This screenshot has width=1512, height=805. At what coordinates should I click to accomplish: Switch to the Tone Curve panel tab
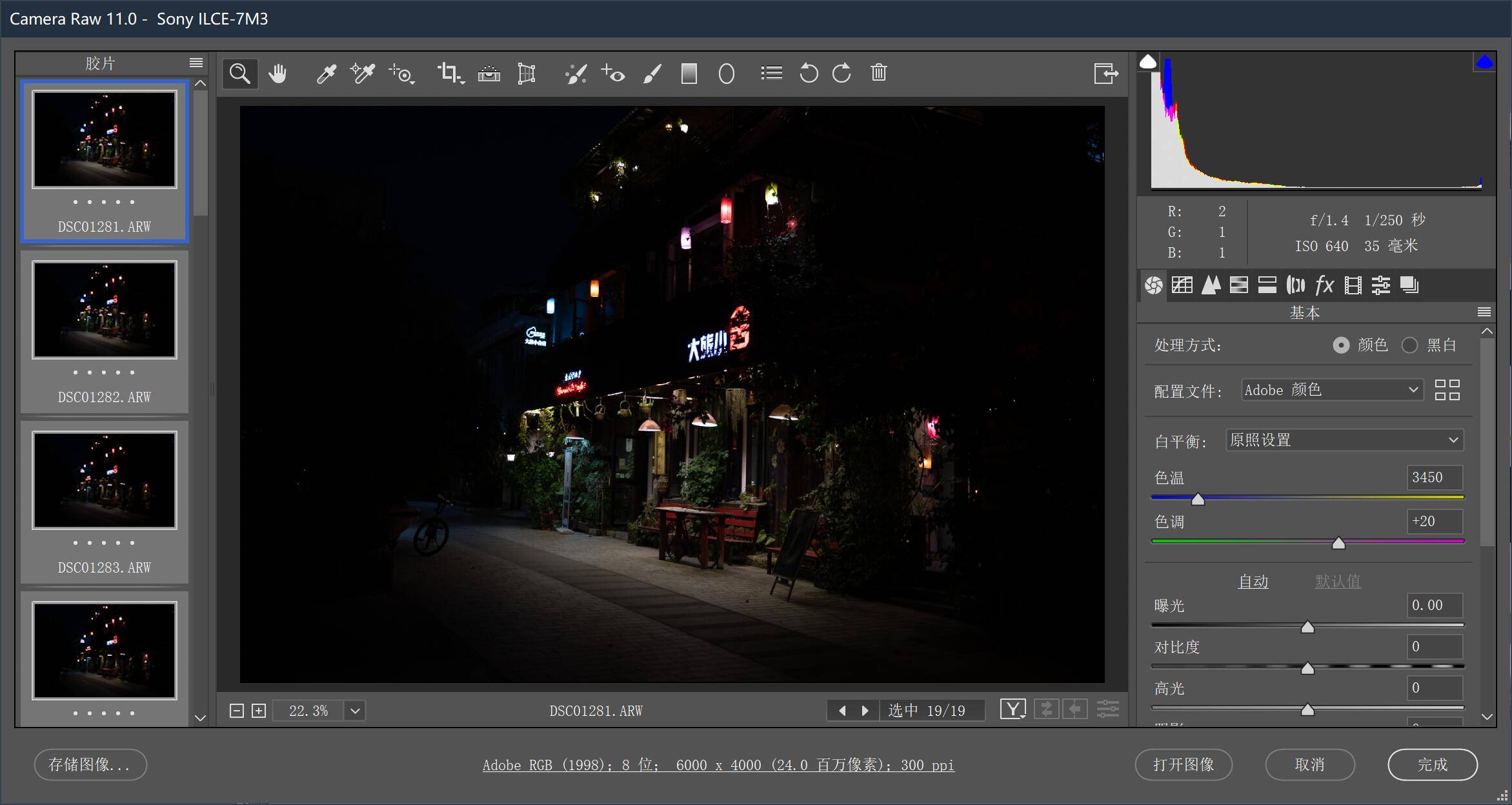coord(1182,285)
